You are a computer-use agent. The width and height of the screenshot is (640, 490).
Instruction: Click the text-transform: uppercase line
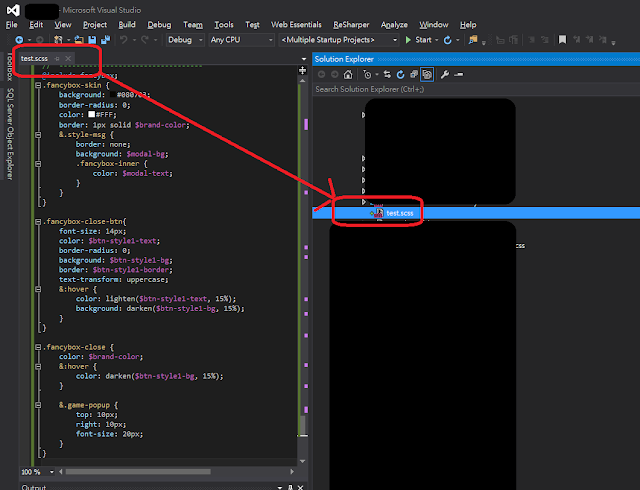113,280
